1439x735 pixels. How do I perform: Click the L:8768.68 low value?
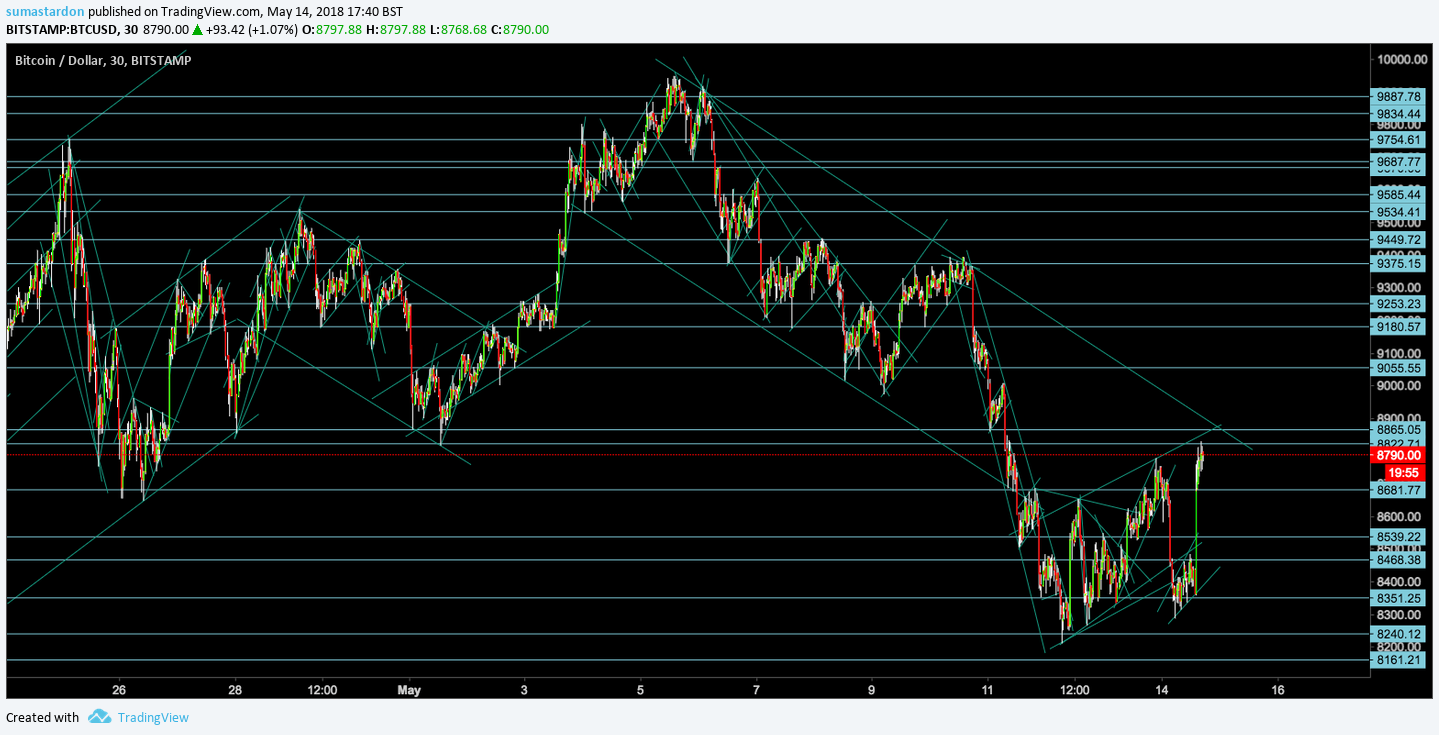pos(464,30)
